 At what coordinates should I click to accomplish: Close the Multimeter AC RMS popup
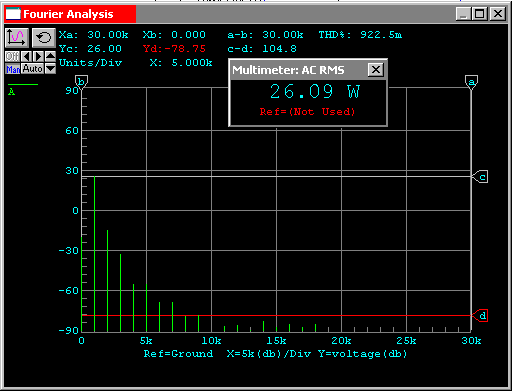(x=376, y=70)
